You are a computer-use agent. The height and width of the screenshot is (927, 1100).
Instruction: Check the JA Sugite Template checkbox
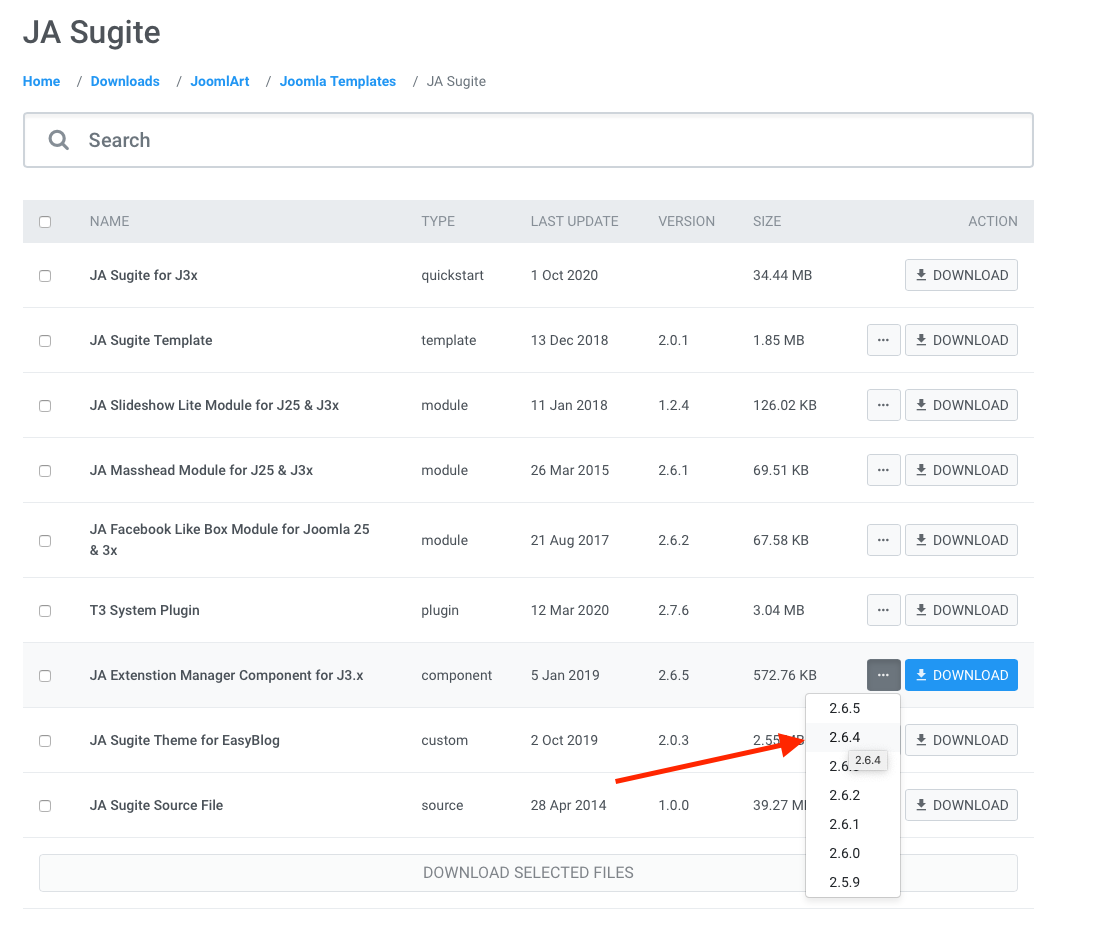point(45,341)
